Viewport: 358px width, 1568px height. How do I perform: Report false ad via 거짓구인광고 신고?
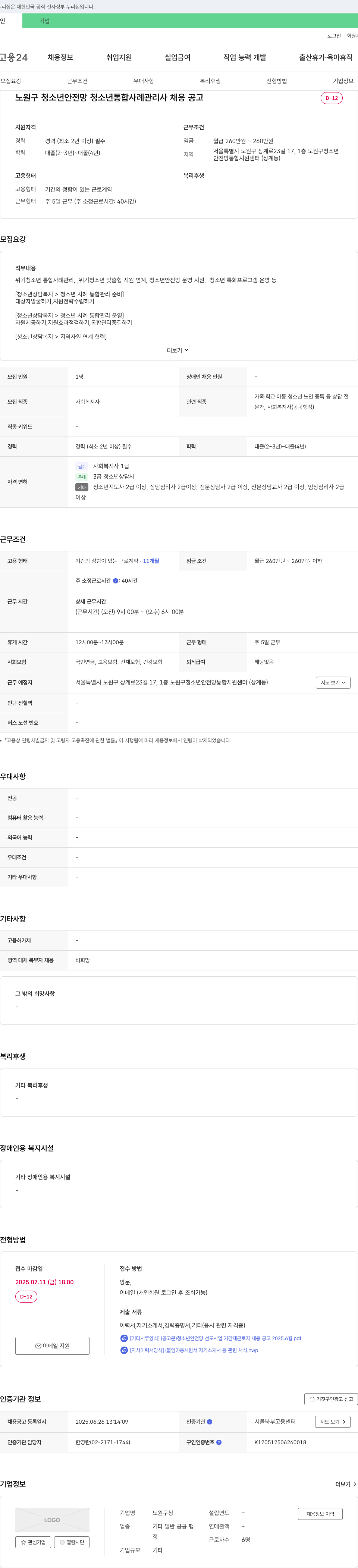331,1399
